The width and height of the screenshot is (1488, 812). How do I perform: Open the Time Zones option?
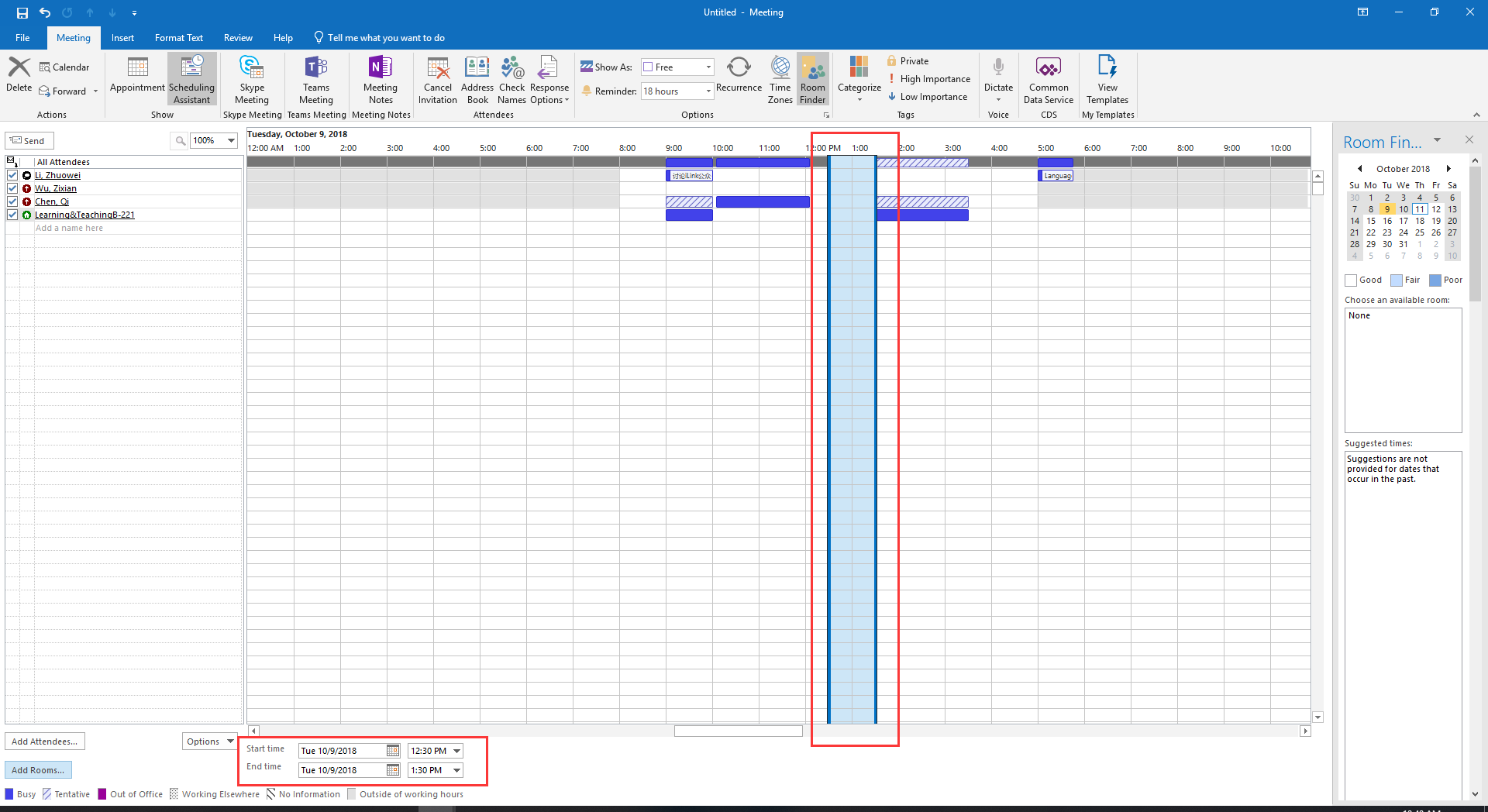(x=780, y=79)
